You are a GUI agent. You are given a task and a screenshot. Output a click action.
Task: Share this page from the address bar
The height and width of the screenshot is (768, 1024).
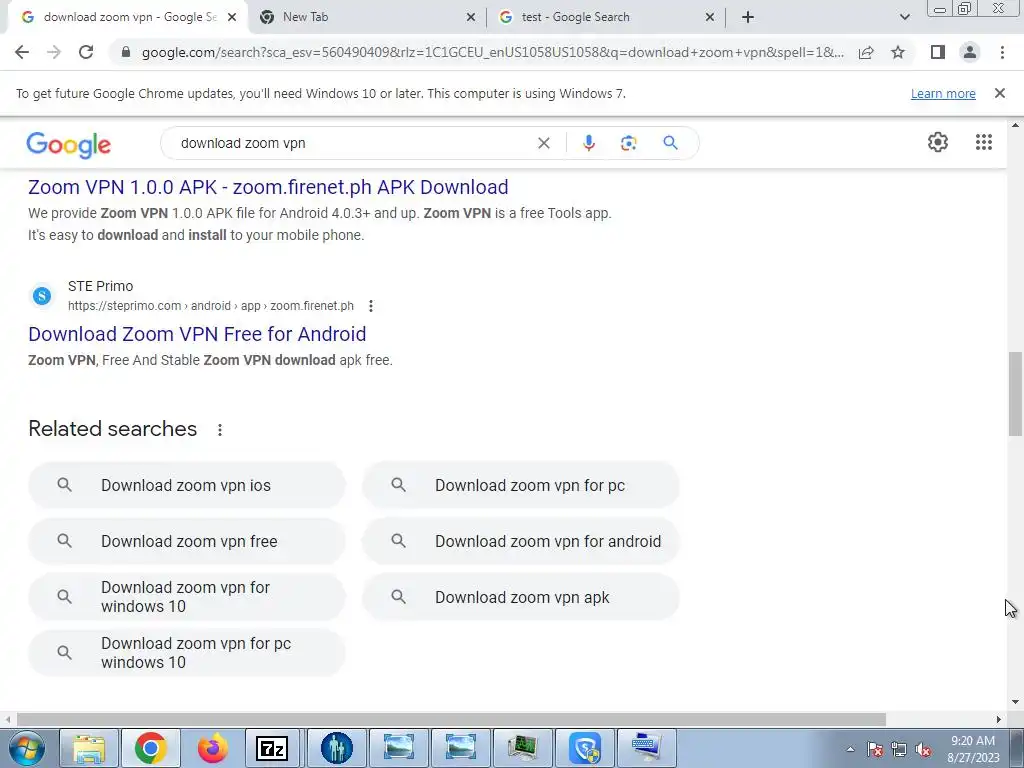pyautogui.click(x=866, y=52)
